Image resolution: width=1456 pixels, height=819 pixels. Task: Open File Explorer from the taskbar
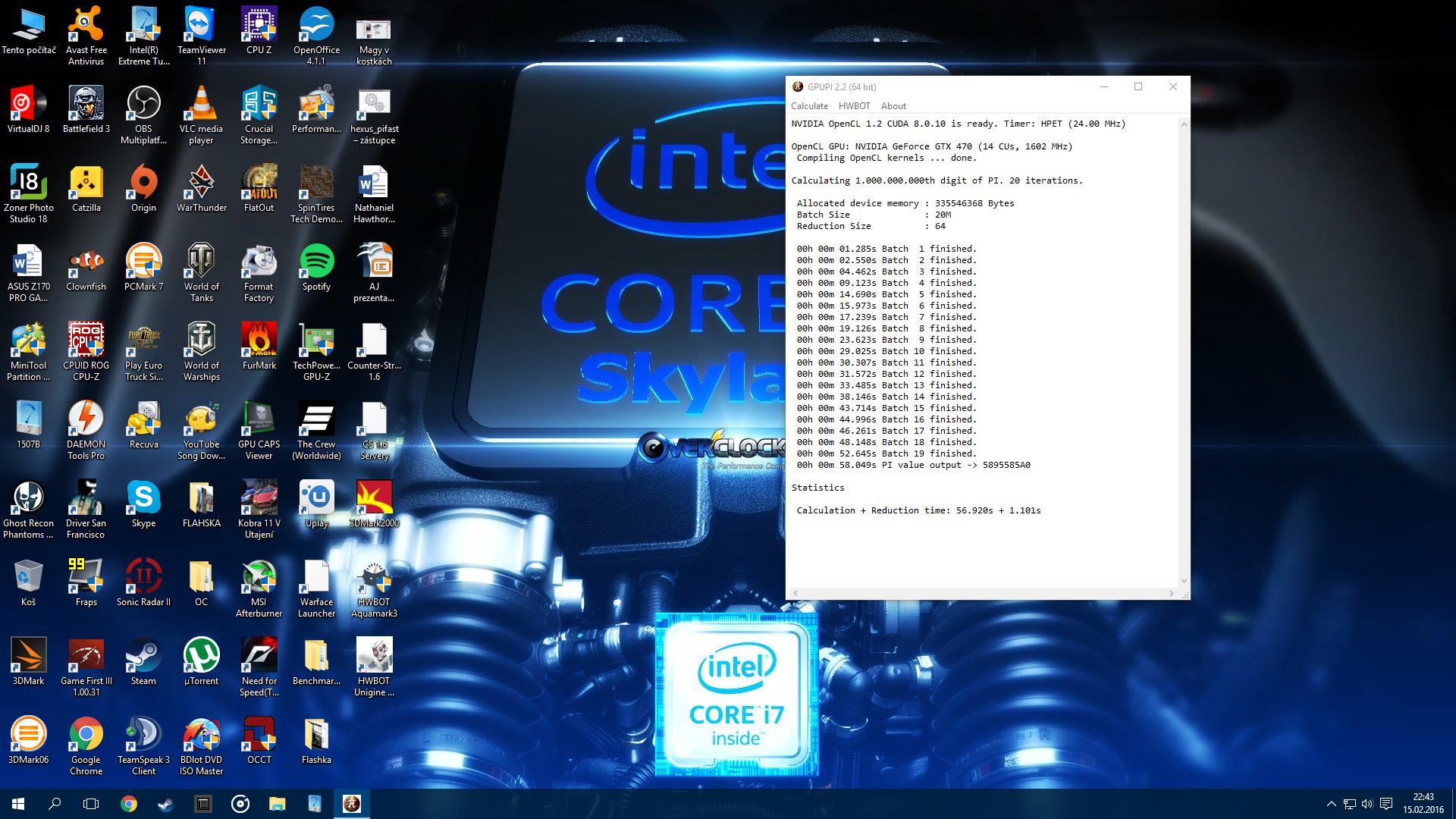pos(277,804)
